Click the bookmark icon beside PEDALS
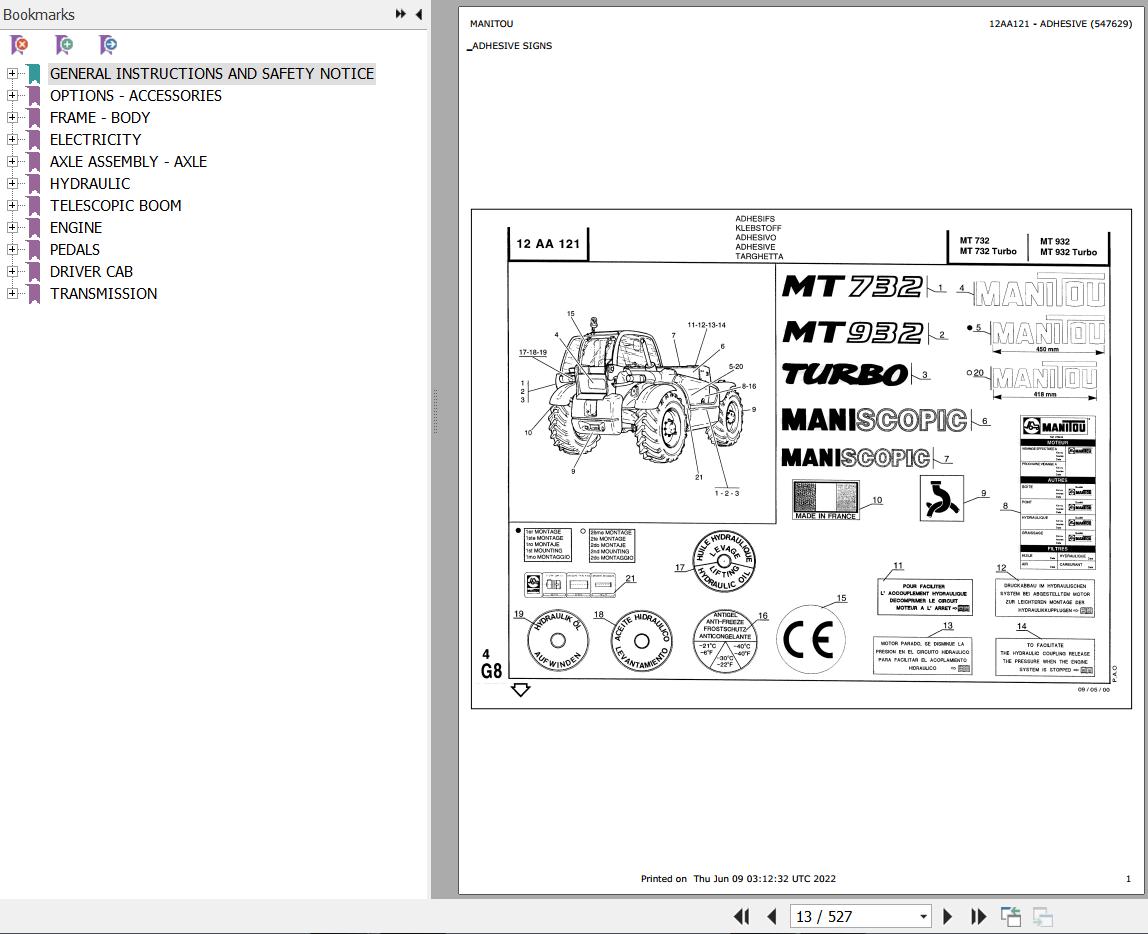Screen dimensions: 1148x934 click(x=34, y=250)
